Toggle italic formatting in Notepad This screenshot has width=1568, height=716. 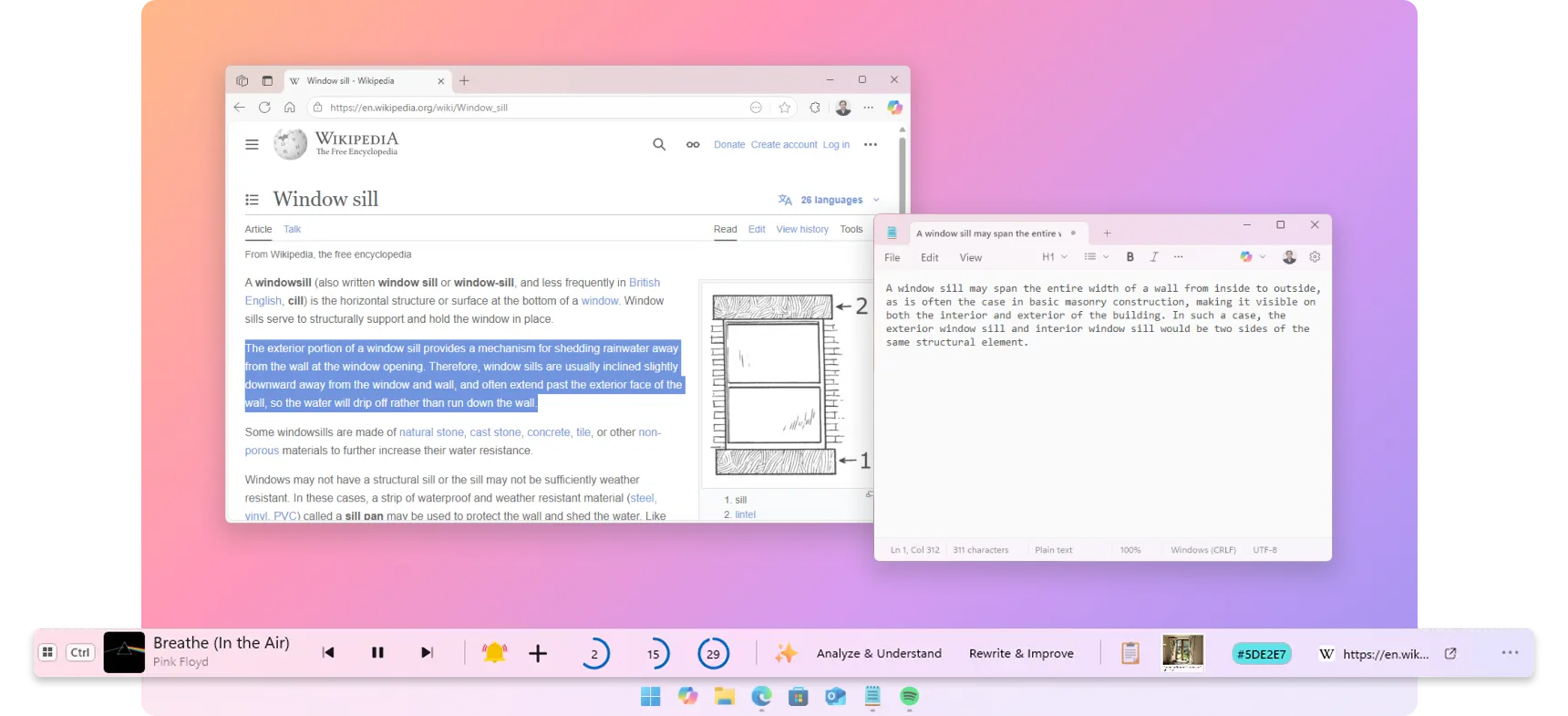click(1154, 257)
